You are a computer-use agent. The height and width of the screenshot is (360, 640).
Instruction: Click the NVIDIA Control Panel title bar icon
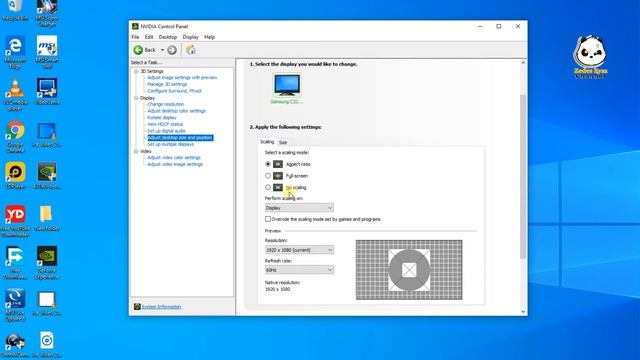pyautogui.click(x=135, y=26)
